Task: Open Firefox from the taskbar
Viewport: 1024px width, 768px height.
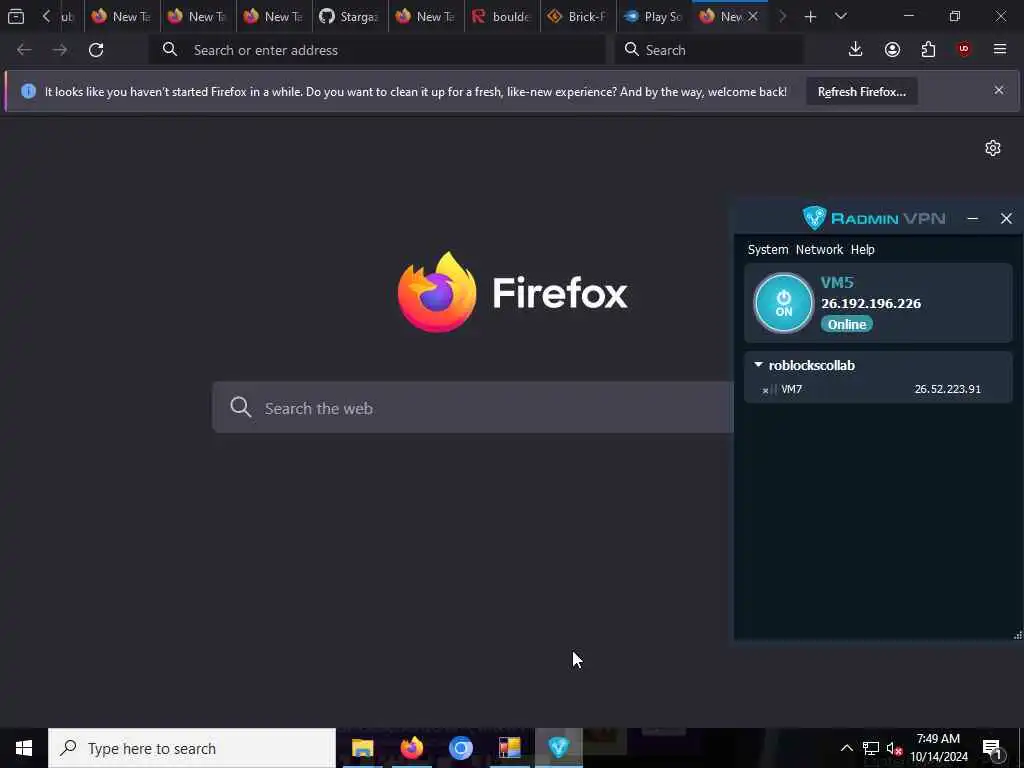Action: pyautogui.click(x=411, y=748)
